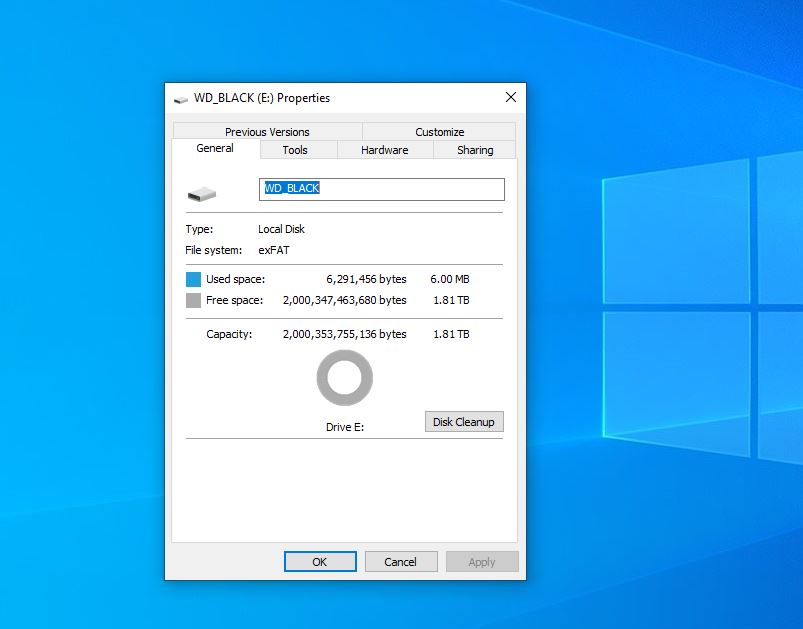Go to the Tools tab

click(295, 150)
